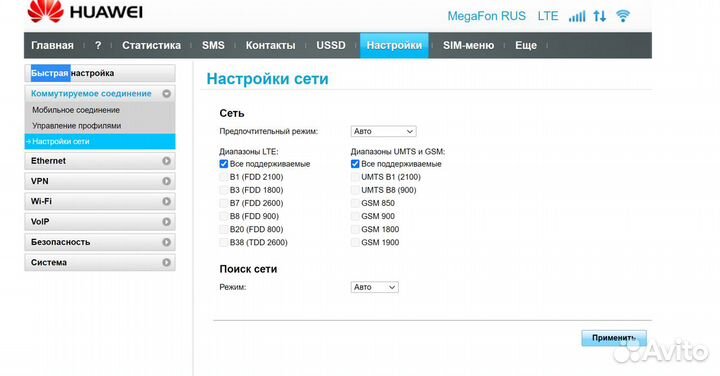Expand the Wi-Fi section arrow icon
The image size is (720, 376).
click(x=166, y=202)
